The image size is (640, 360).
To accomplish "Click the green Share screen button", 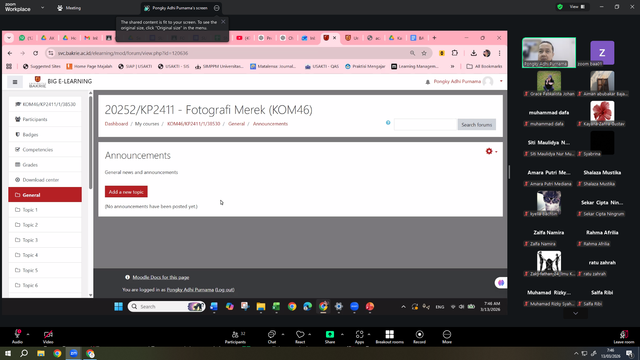I will (x=330, y=337).
